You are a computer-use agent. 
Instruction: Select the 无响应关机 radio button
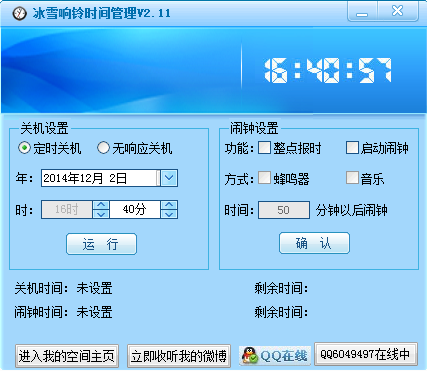[103, 148]
